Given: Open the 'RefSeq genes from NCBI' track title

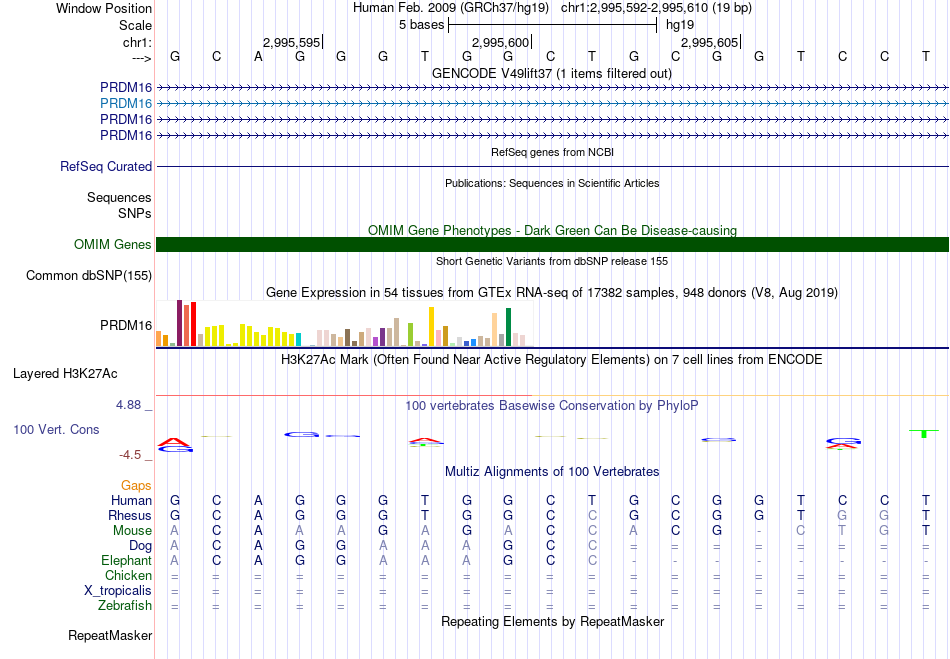Looking at the screenshot, I should 552,152.
